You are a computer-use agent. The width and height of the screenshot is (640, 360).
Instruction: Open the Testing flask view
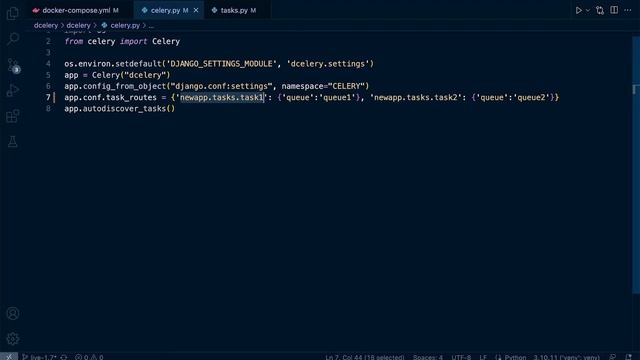[13, 142]
